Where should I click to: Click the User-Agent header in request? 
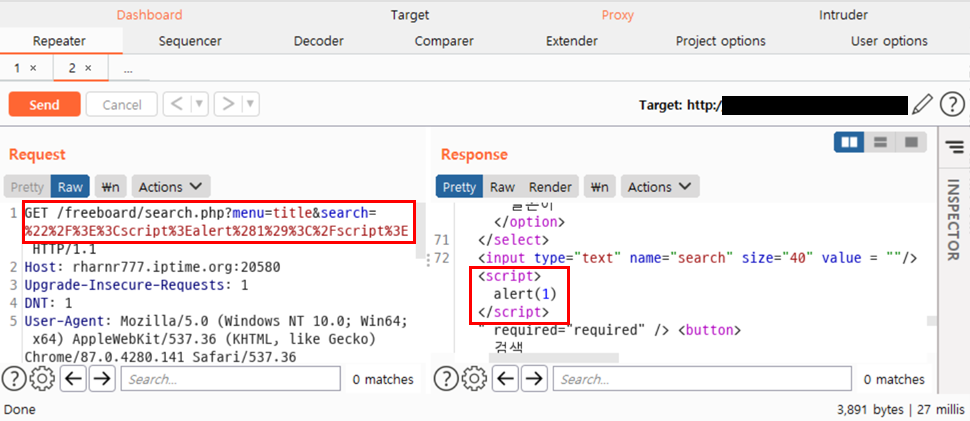[216, 339]
